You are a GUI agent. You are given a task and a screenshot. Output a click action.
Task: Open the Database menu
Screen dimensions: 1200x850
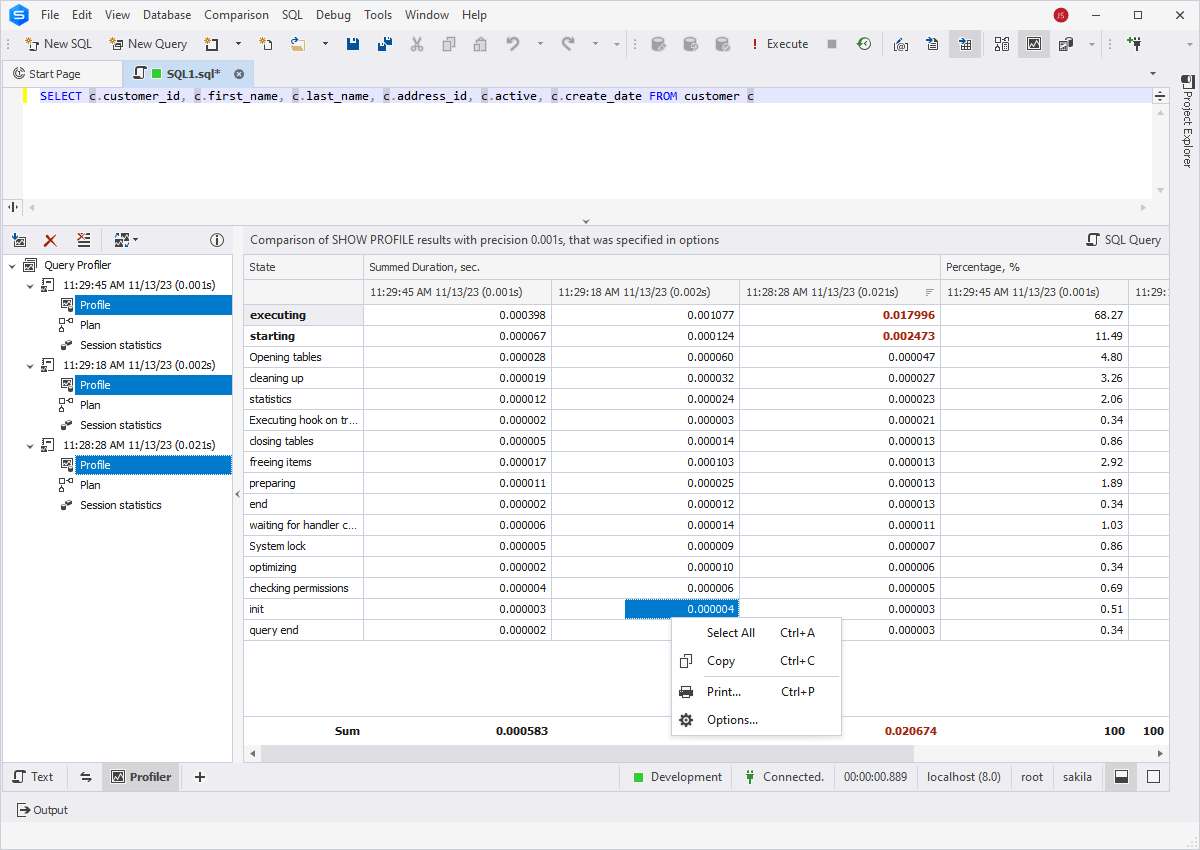166,14
